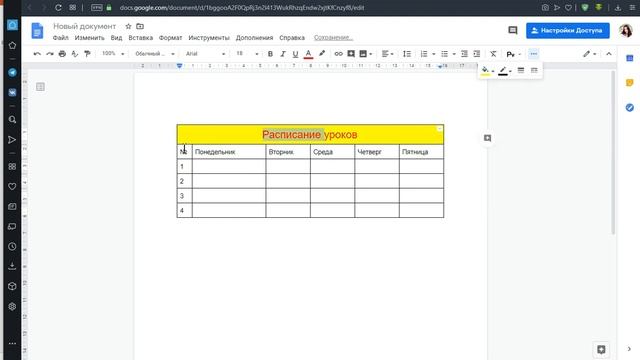This screenshot has height=360, width=640.
Task: Add a comment from toolbar icon
Action: pyautogui.click(x=351, y=54)
